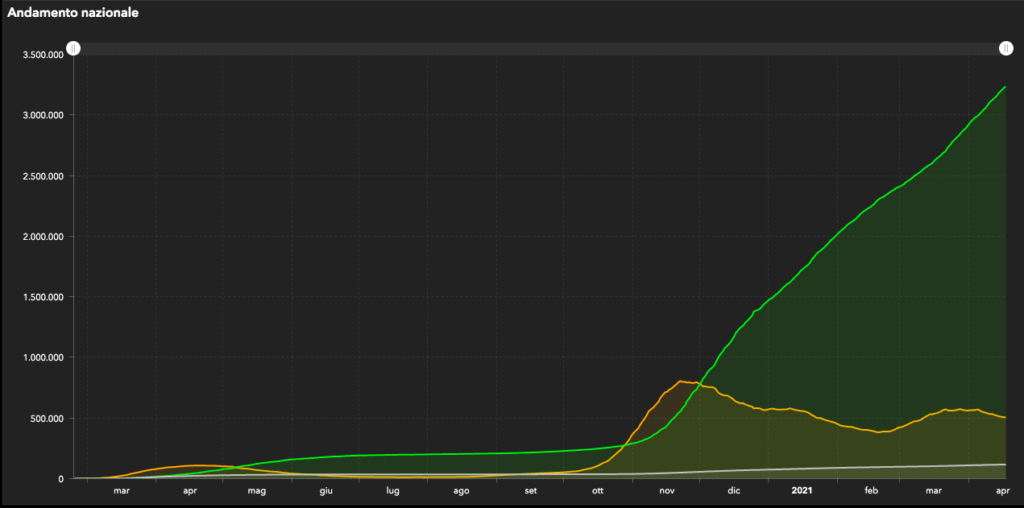Click the 'ago' month axis label
The image size is (1024, 508).
coord(461,491)
